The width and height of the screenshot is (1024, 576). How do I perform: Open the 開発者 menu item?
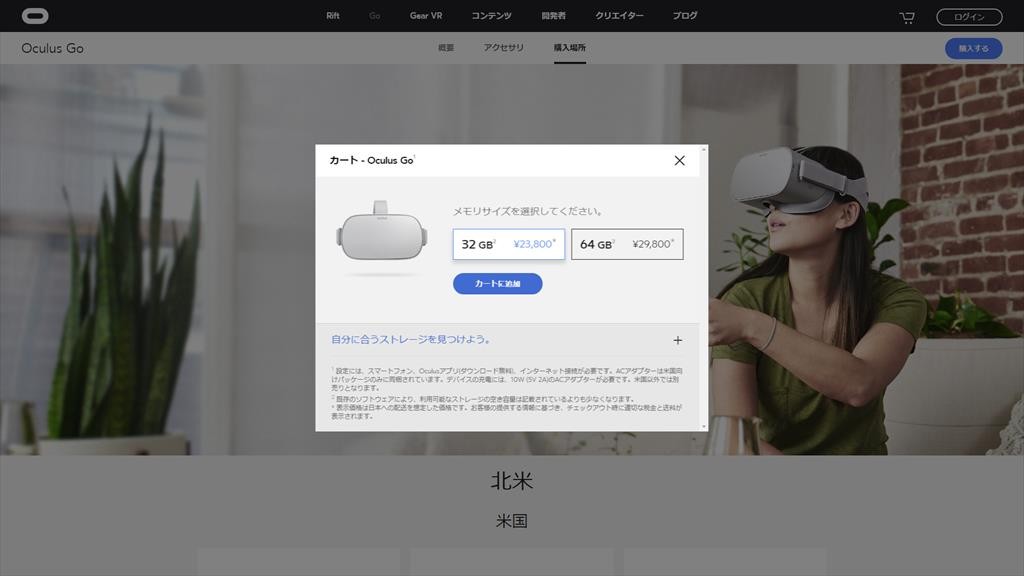pyautogui.click(x=554, y=16)
